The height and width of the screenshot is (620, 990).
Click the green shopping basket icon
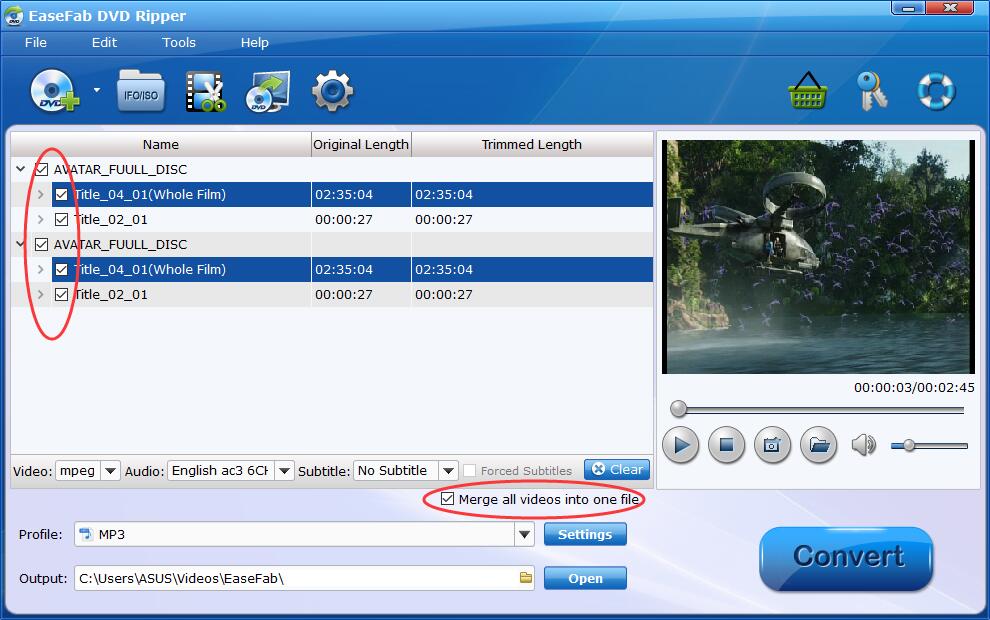tap(808, 91)
